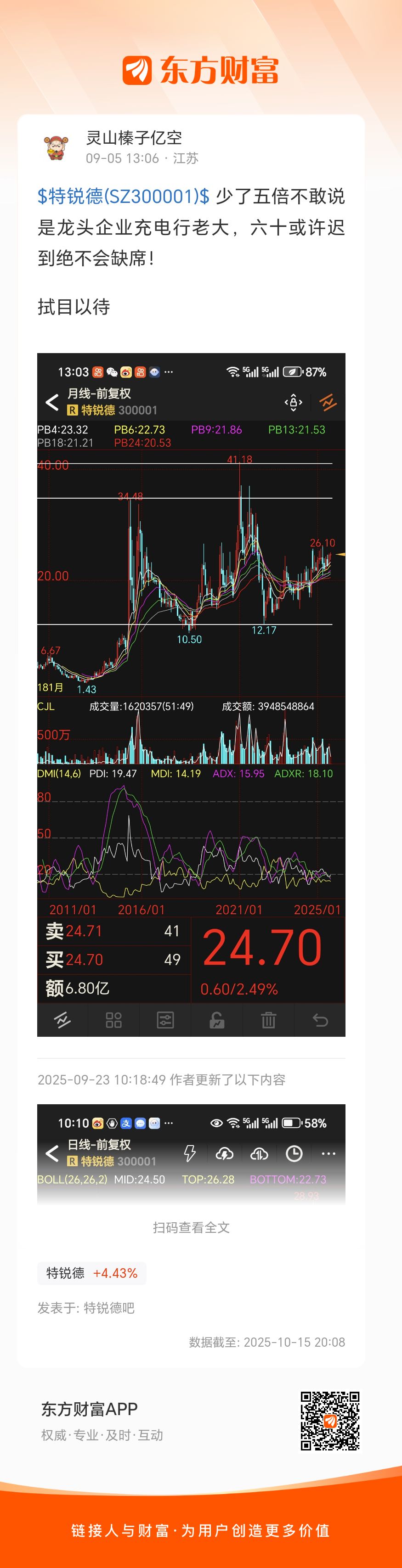This screenshot has width=402, height=1568.
Task: Open the three-dots more menu in daily chart
Action: point(328,1153)
